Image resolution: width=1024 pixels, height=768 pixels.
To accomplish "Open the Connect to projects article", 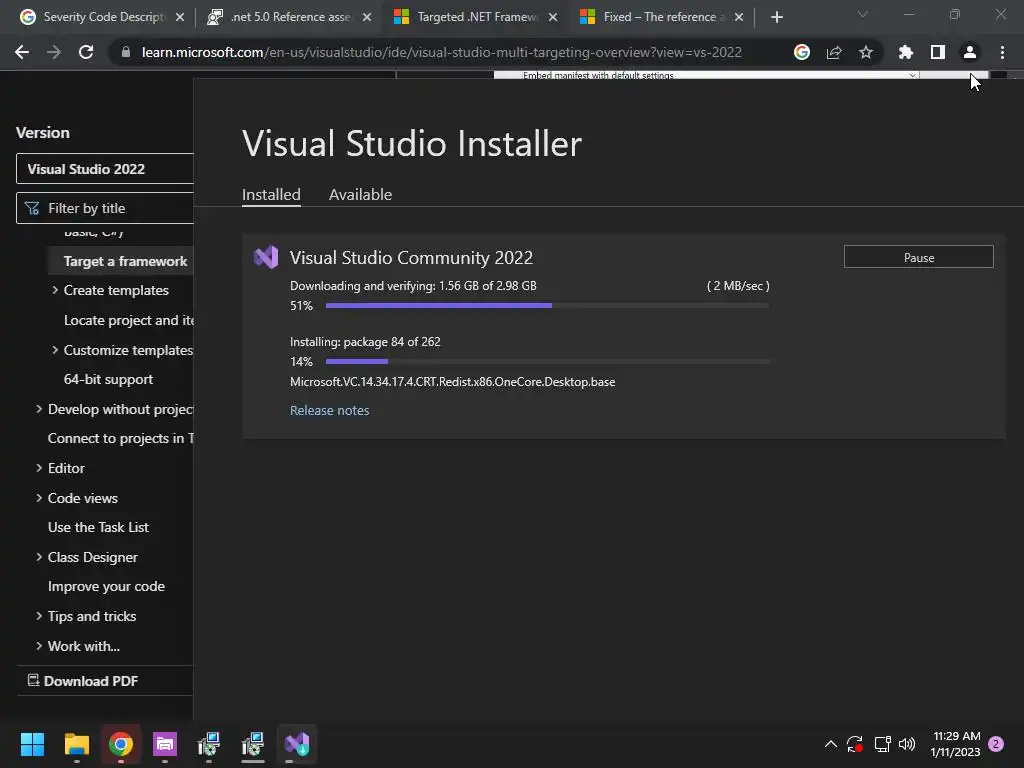I will [121, 438].
